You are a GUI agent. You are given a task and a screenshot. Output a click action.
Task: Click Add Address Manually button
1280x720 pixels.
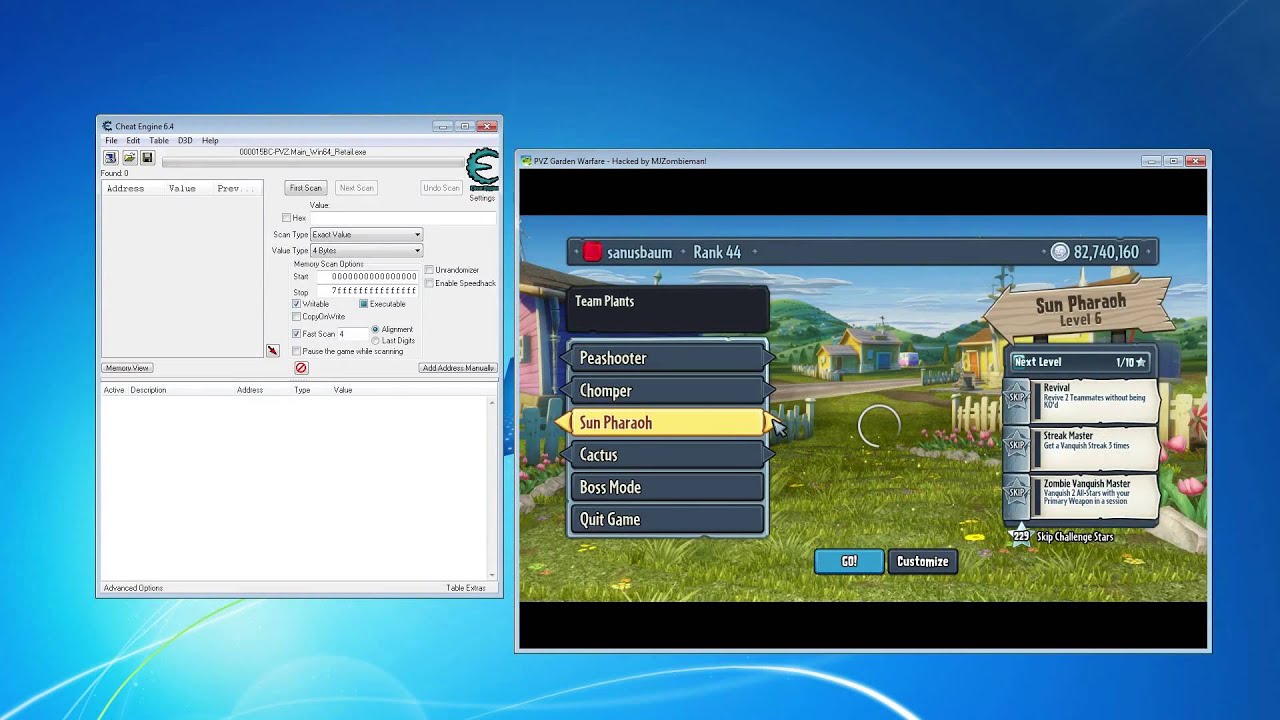pyautogui.click(x=458, y=368)
